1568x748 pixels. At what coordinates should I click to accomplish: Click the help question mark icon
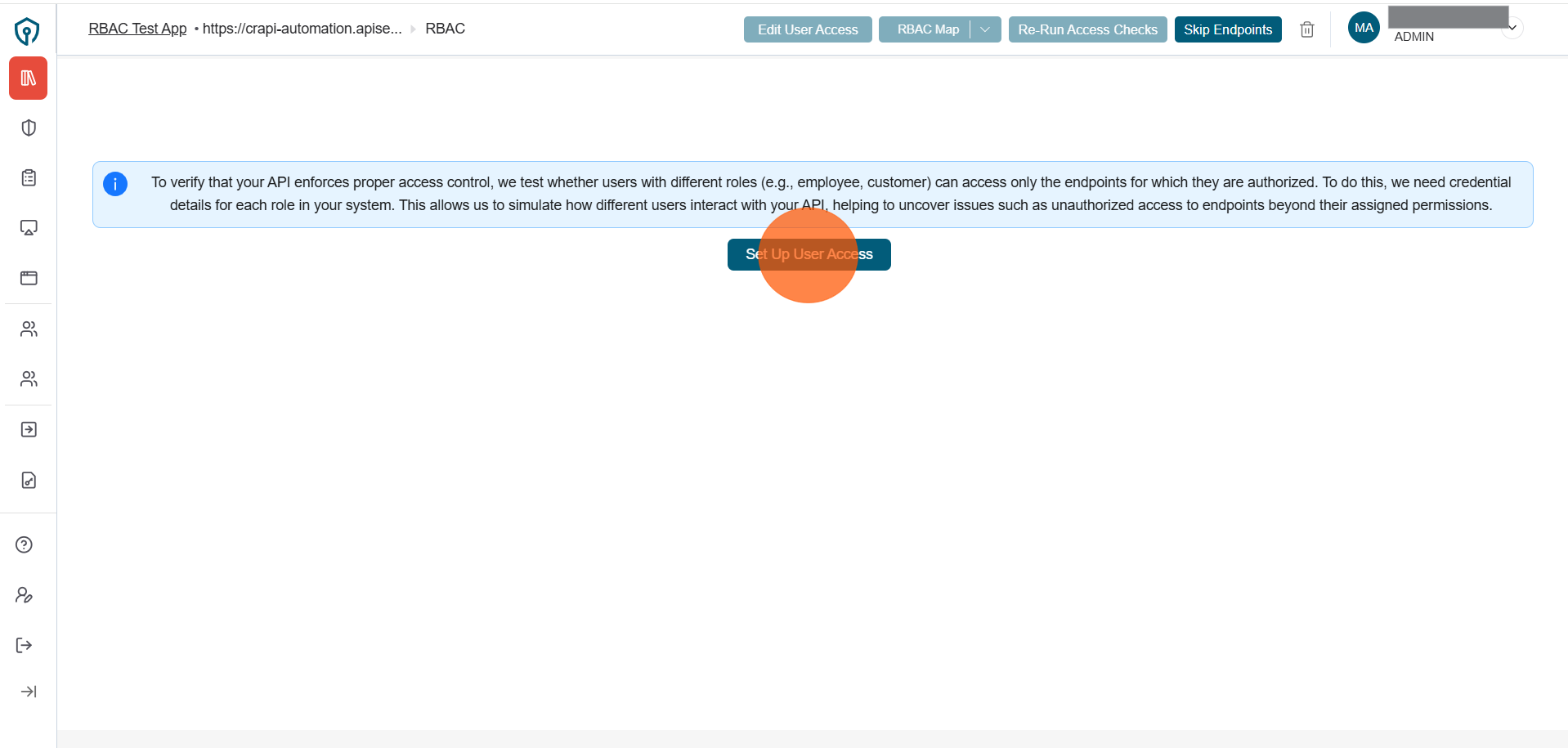pos(24,544)
